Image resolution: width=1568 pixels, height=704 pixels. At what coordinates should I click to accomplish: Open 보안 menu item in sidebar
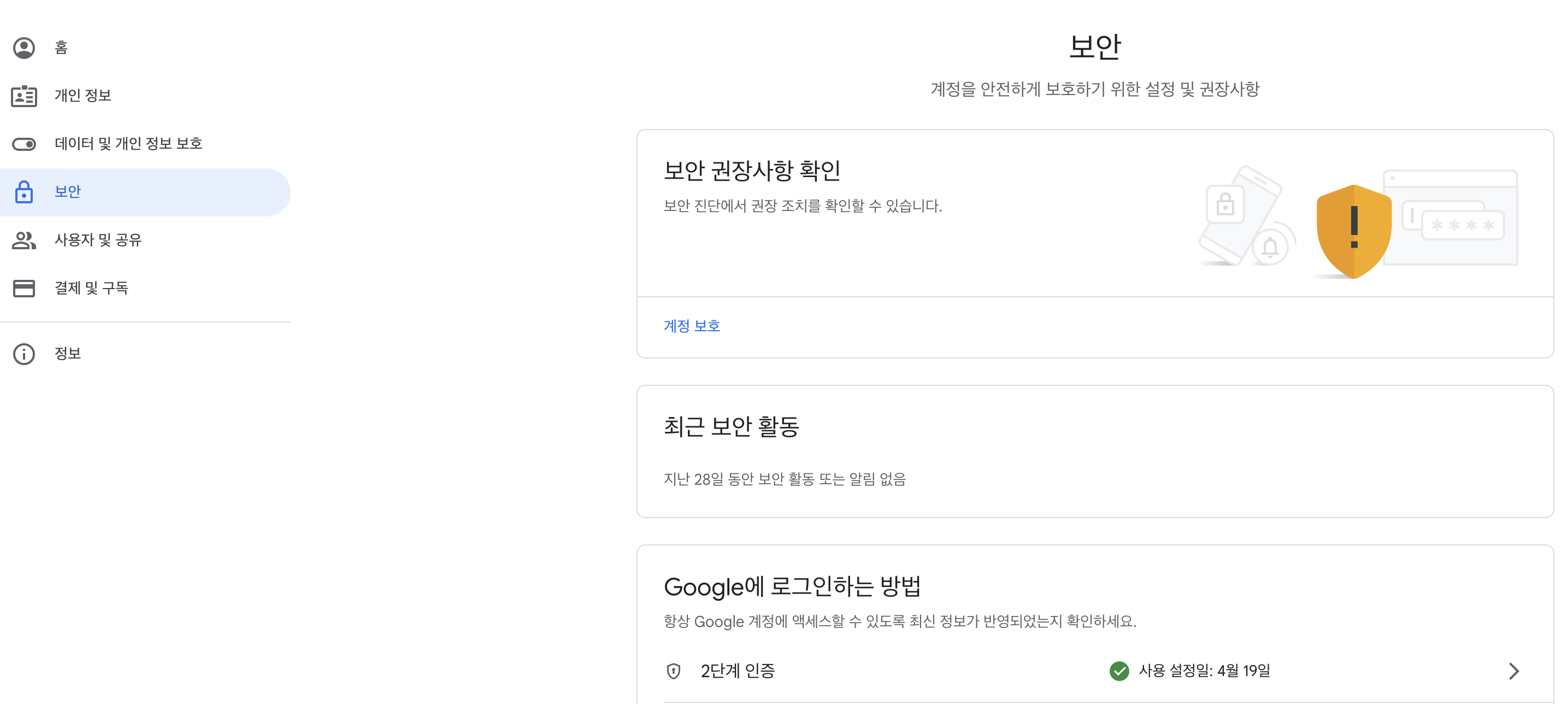(67, 191)
